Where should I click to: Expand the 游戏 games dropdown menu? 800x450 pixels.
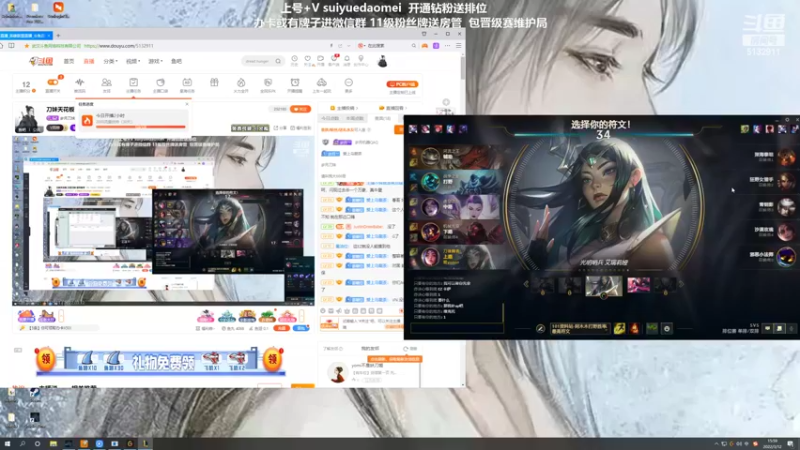click(155, 61)
